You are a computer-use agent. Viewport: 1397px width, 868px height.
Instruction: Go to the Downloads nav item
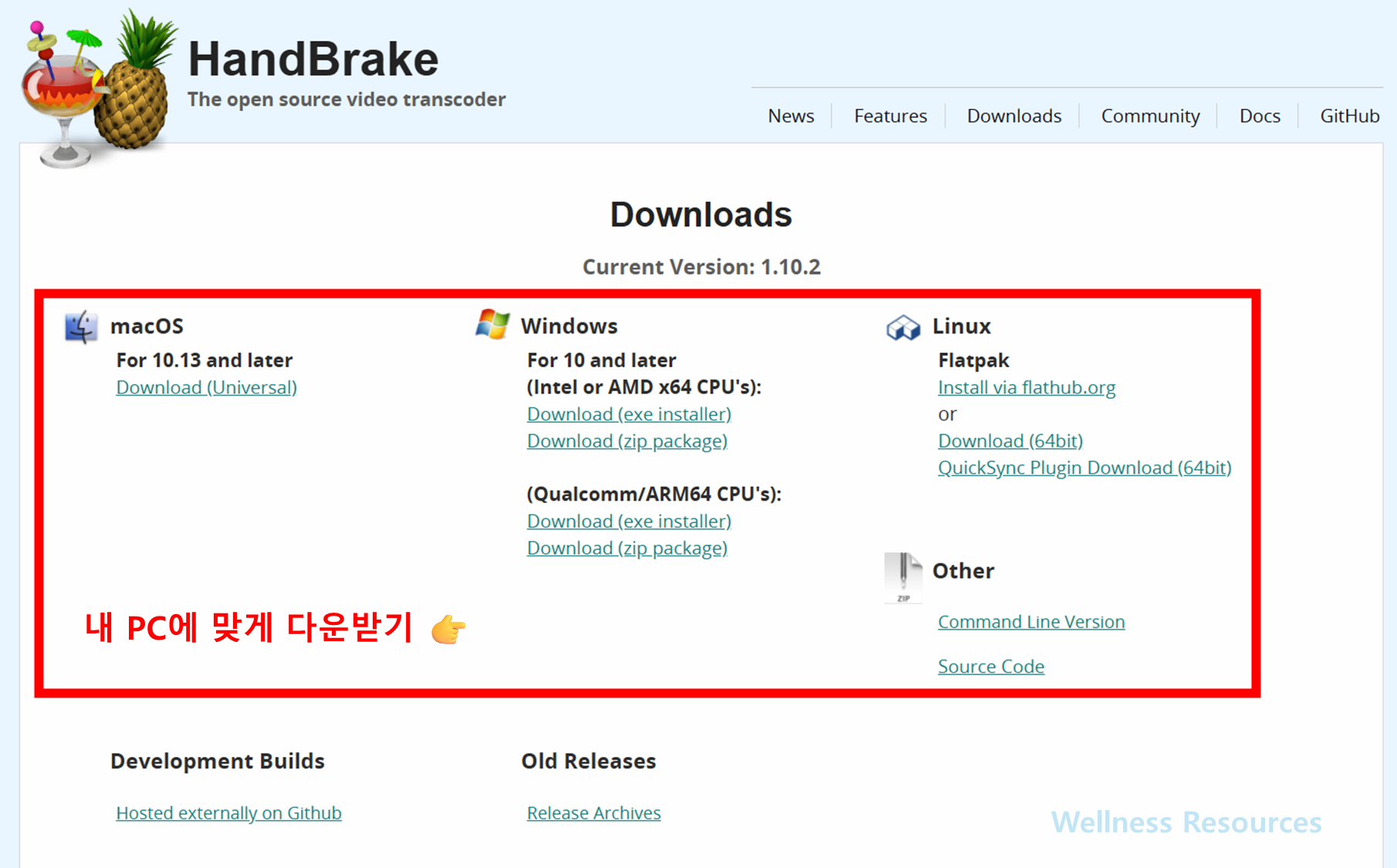pos(1013,116)
